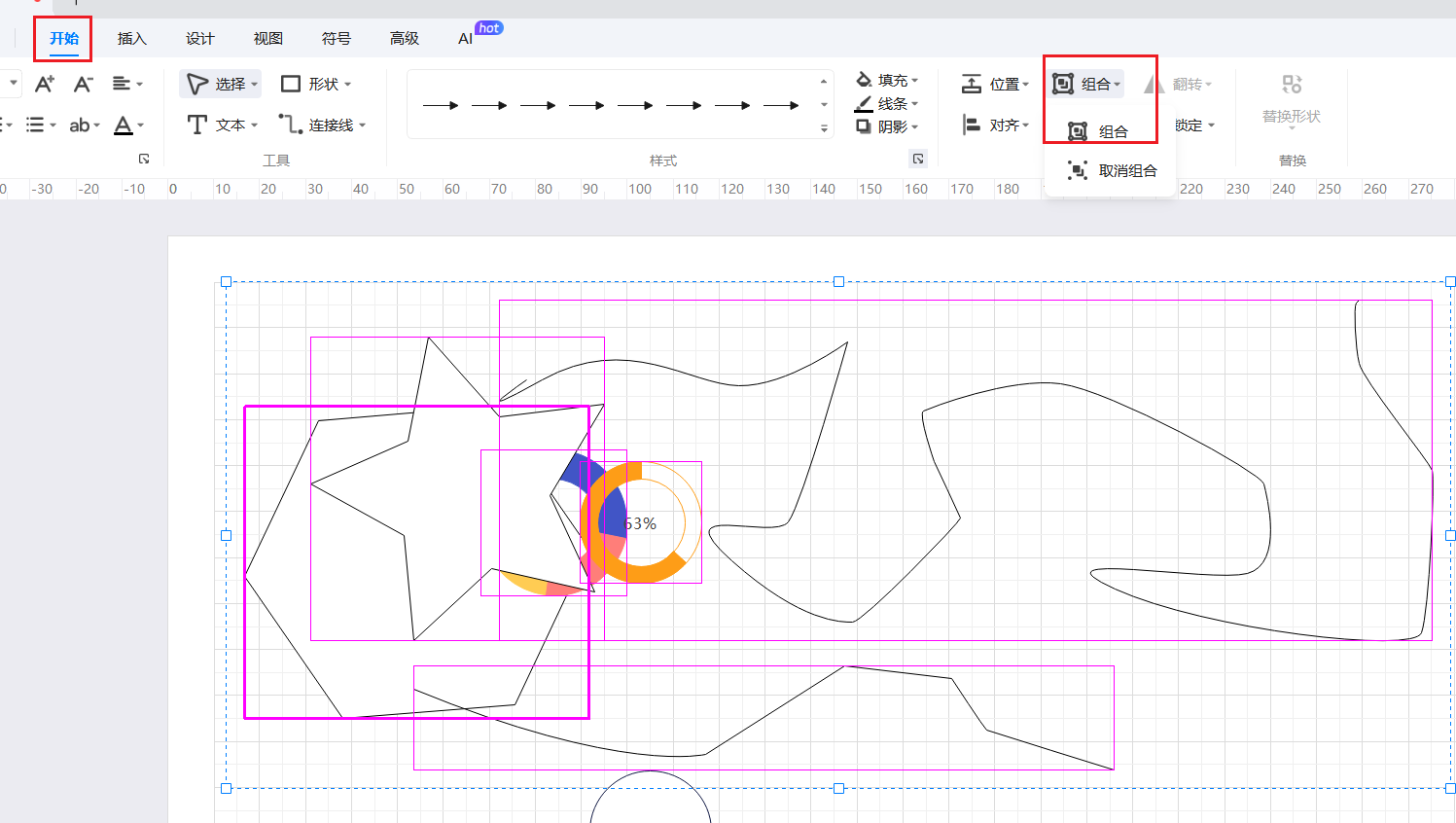Open the 阴影 shadow settings
The image size is (1456, 823).
coord(886,126)
